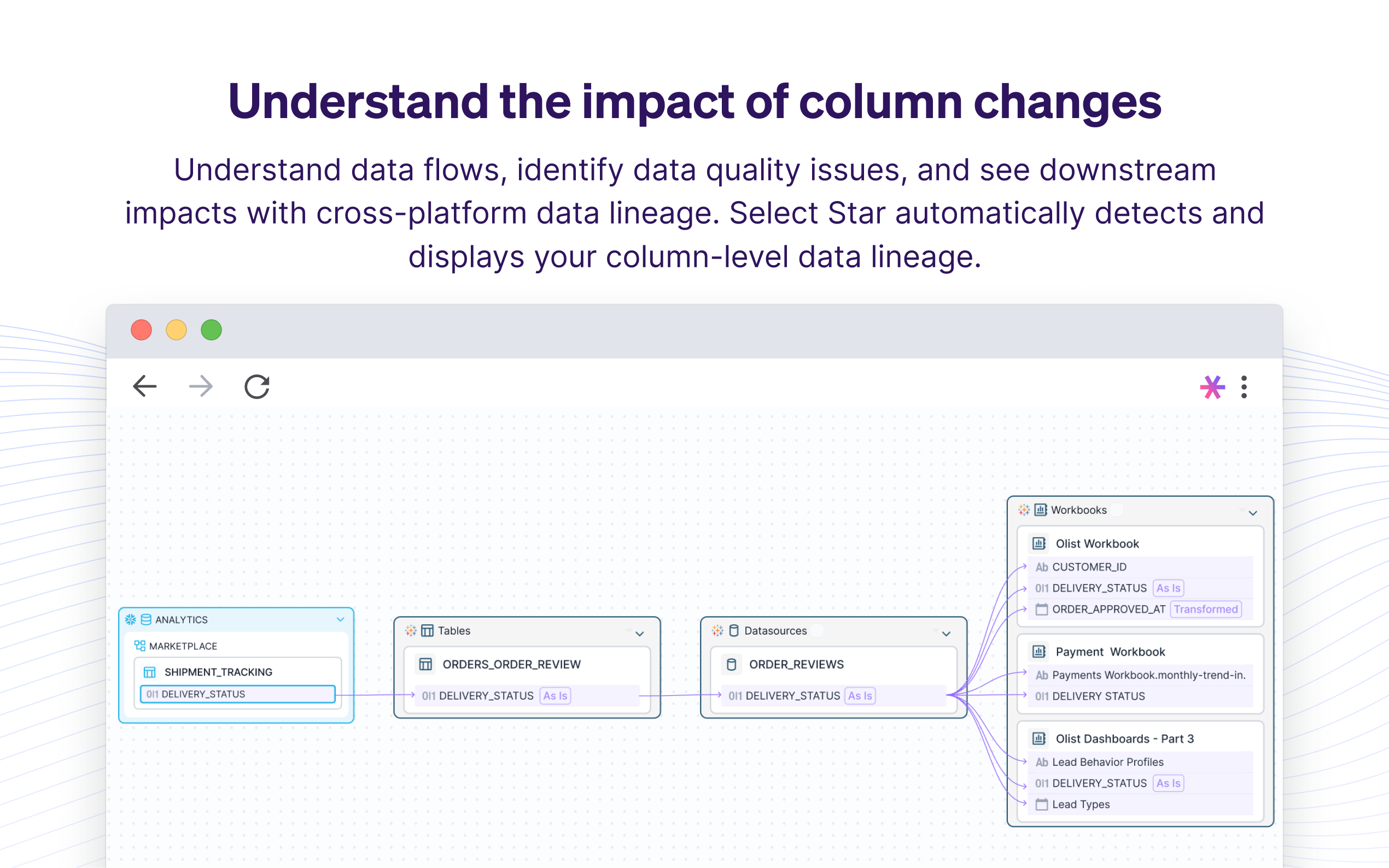This screenshot has height=868, width=1389.
Task: Open the three-dot browser menu
Action: (1244, 387)
